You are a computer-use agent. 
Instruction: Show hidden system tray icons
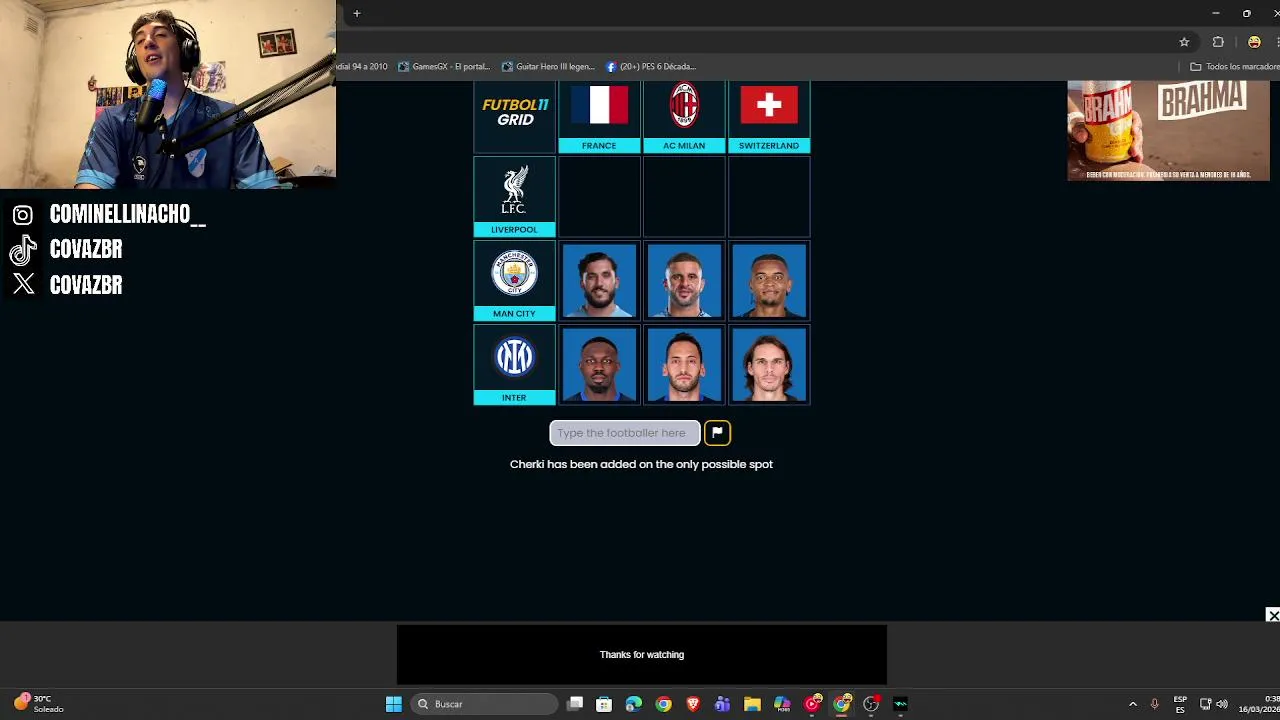click(1133, 704)
